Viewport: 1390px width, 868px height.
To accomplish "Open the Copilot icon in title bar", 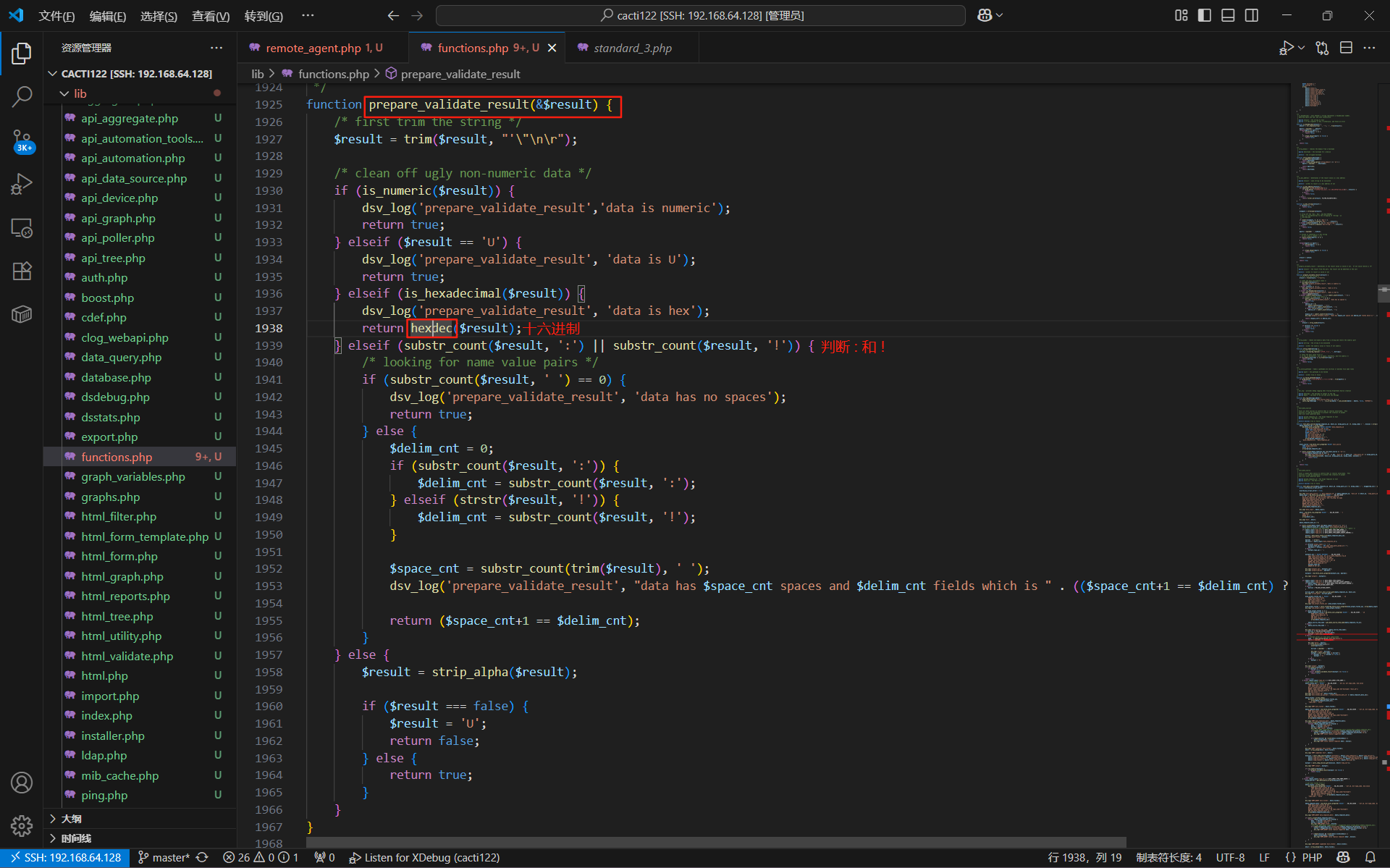I will [x=985, y=15].
